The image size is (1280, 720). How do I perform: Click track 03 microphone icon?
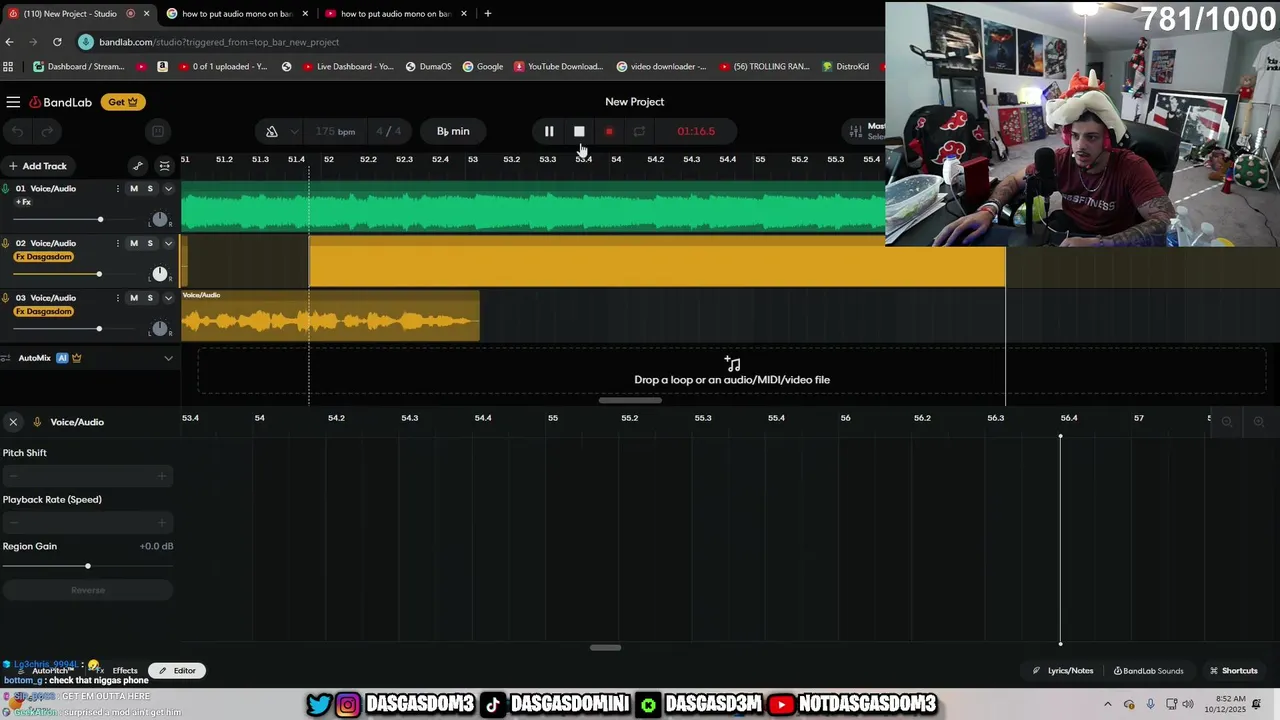coord(6,298)
